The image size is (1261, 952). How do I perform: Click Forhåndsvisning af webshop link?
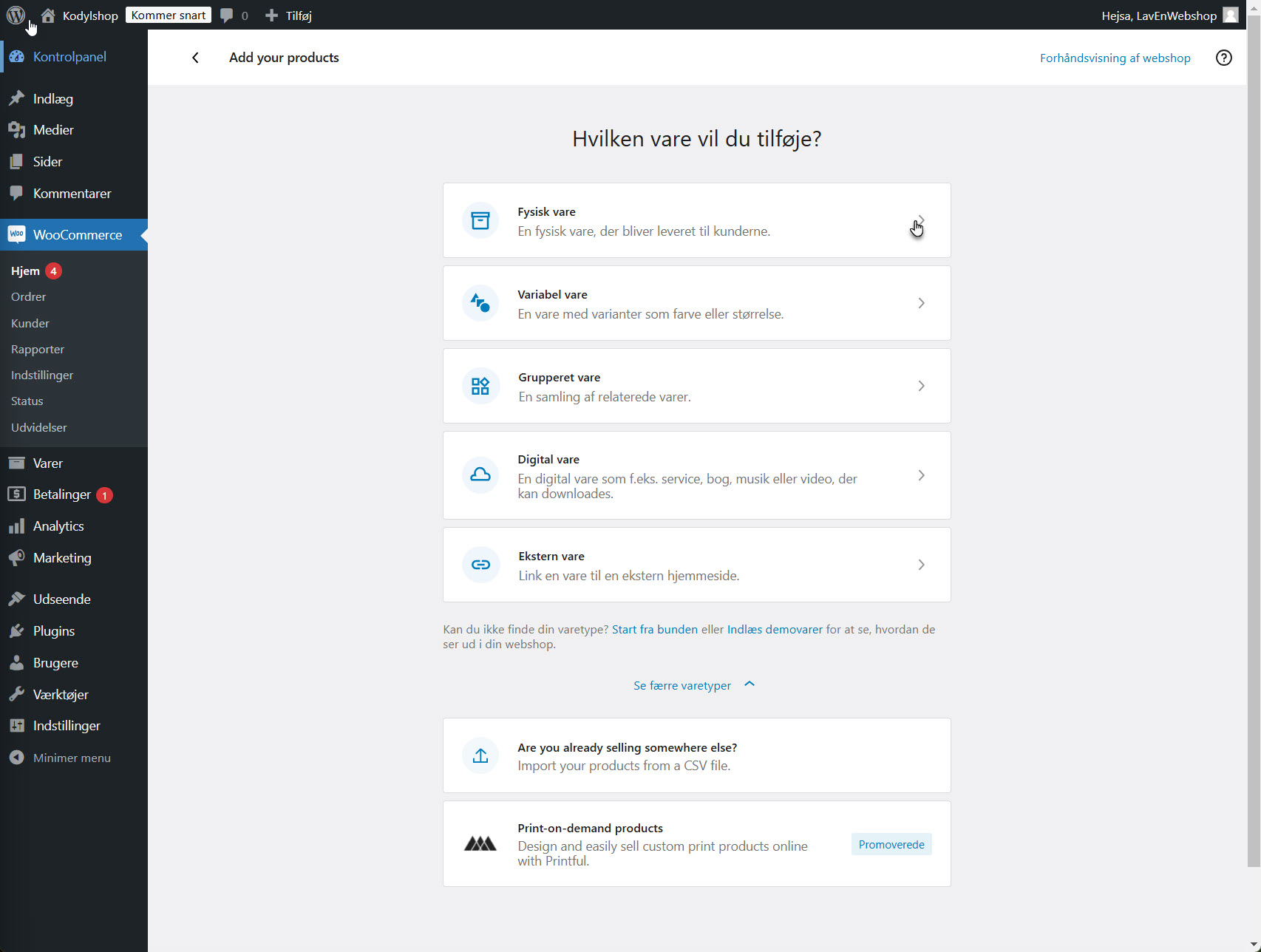(1115, 58)
